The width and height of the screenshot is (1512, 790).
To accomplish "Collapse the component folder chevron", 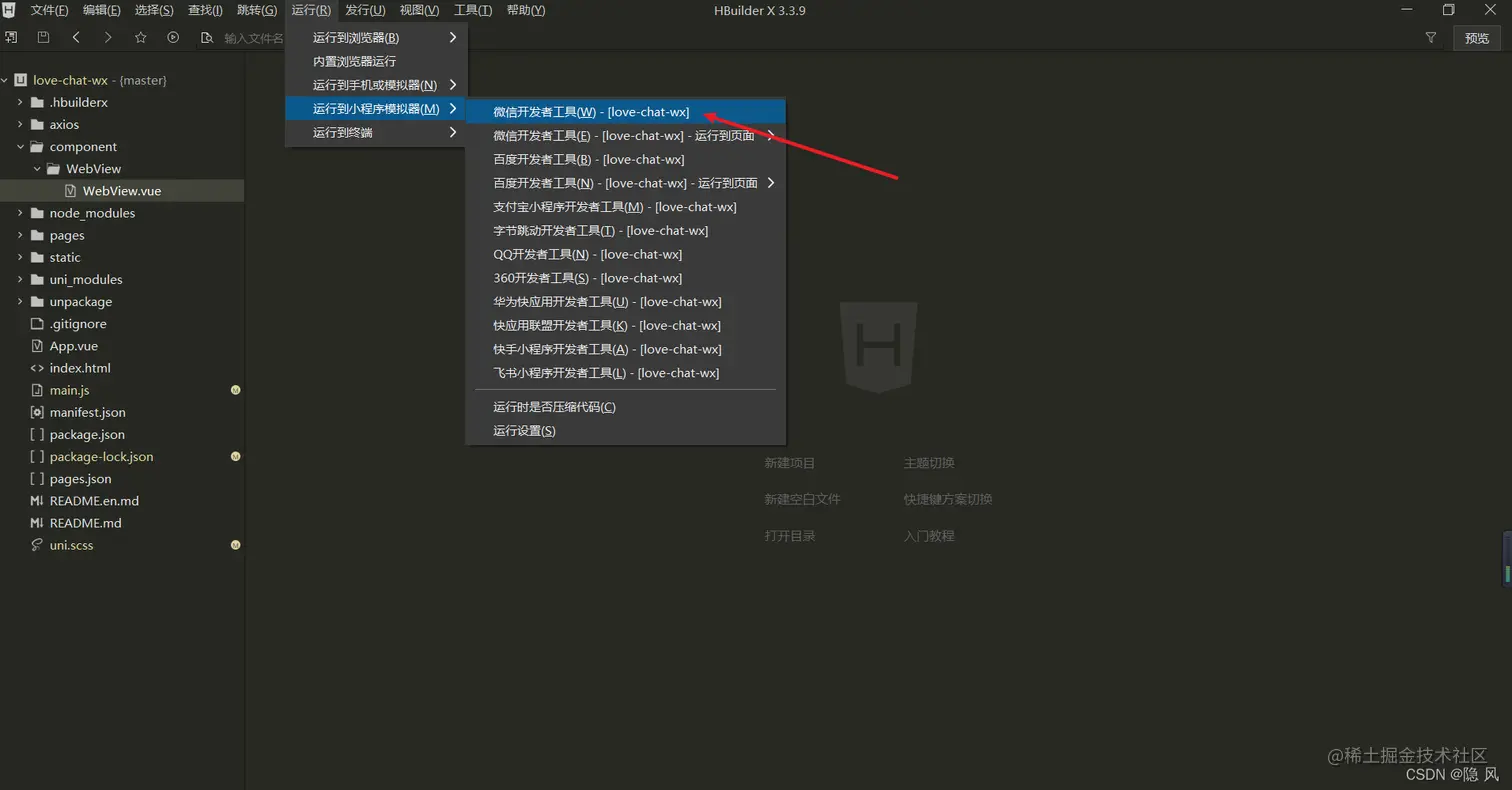I will click(x=20, y=146).
